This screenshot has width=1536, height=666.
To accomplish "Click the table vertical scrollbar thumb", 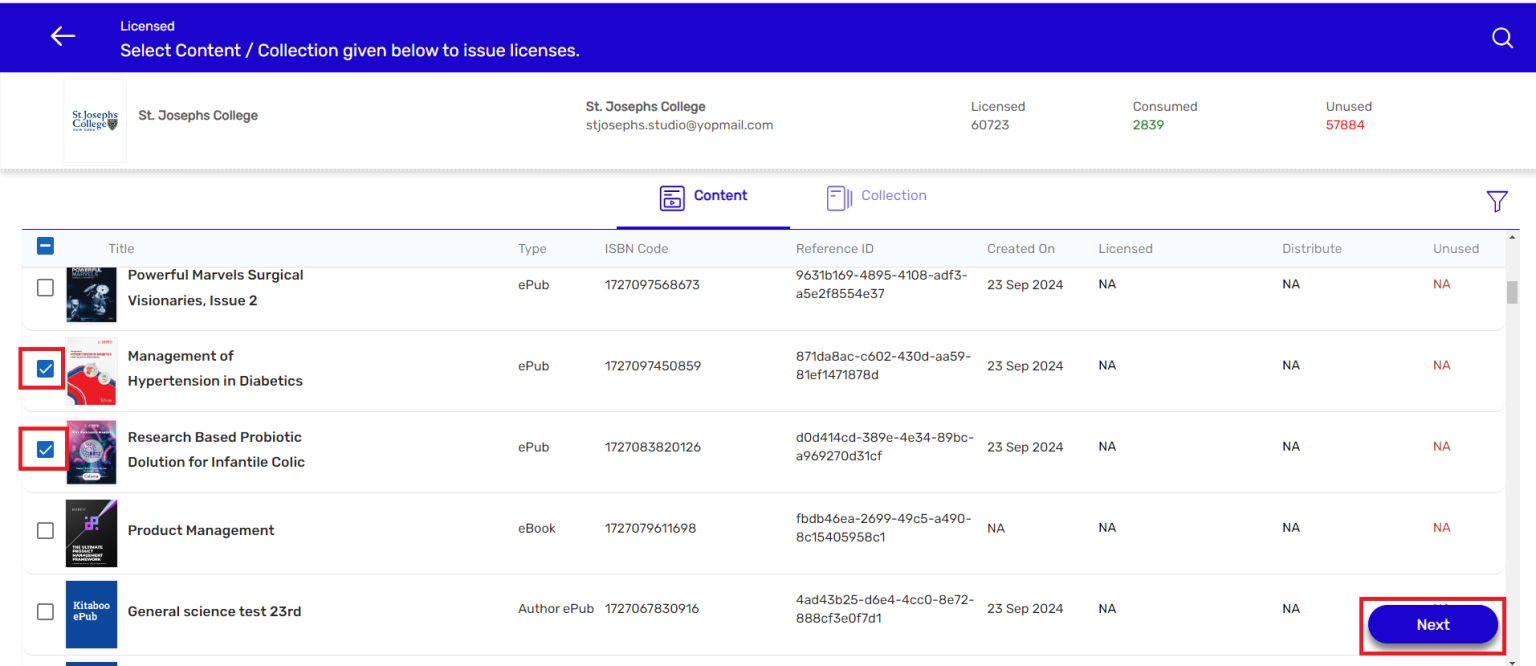I will coord(1512,291).
